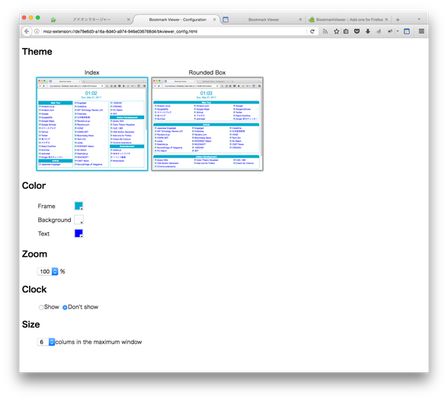Open downloads with the down-arrow icon
This screenshot has height=400, width=448.
click(368, 31)
